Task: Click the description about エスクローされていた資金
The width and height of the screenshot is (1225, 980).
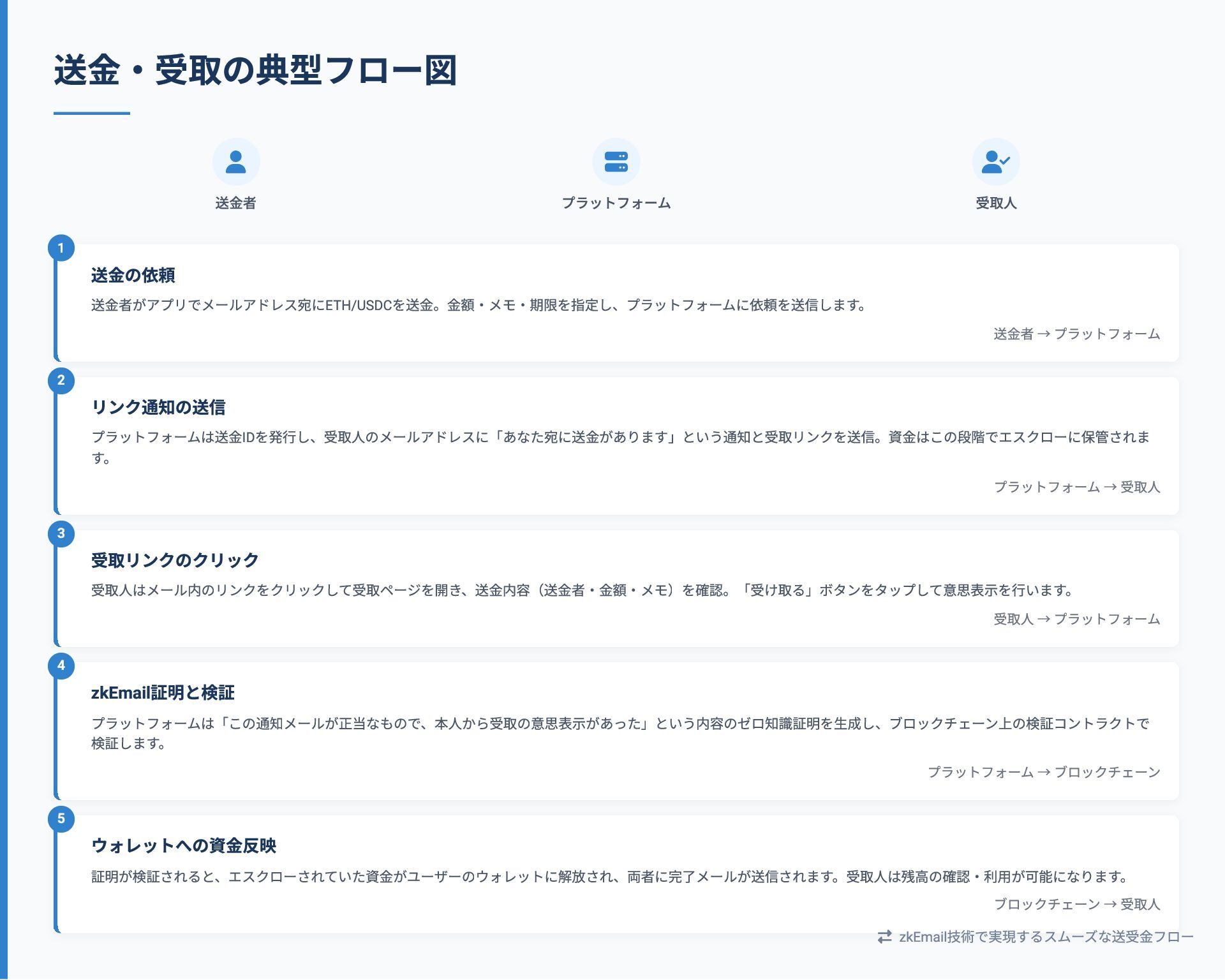Action: click(610, 877)
